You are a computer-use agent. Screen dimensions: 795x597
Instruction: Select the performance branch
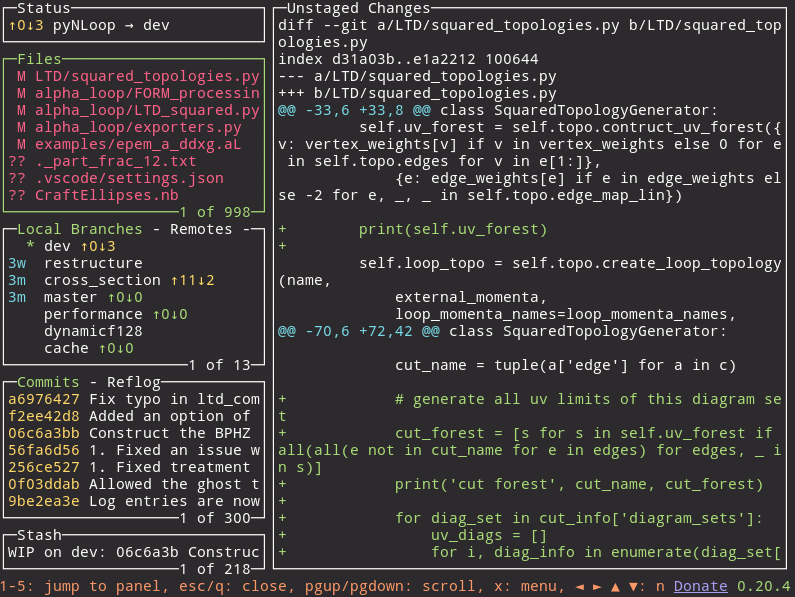(134, 314)
